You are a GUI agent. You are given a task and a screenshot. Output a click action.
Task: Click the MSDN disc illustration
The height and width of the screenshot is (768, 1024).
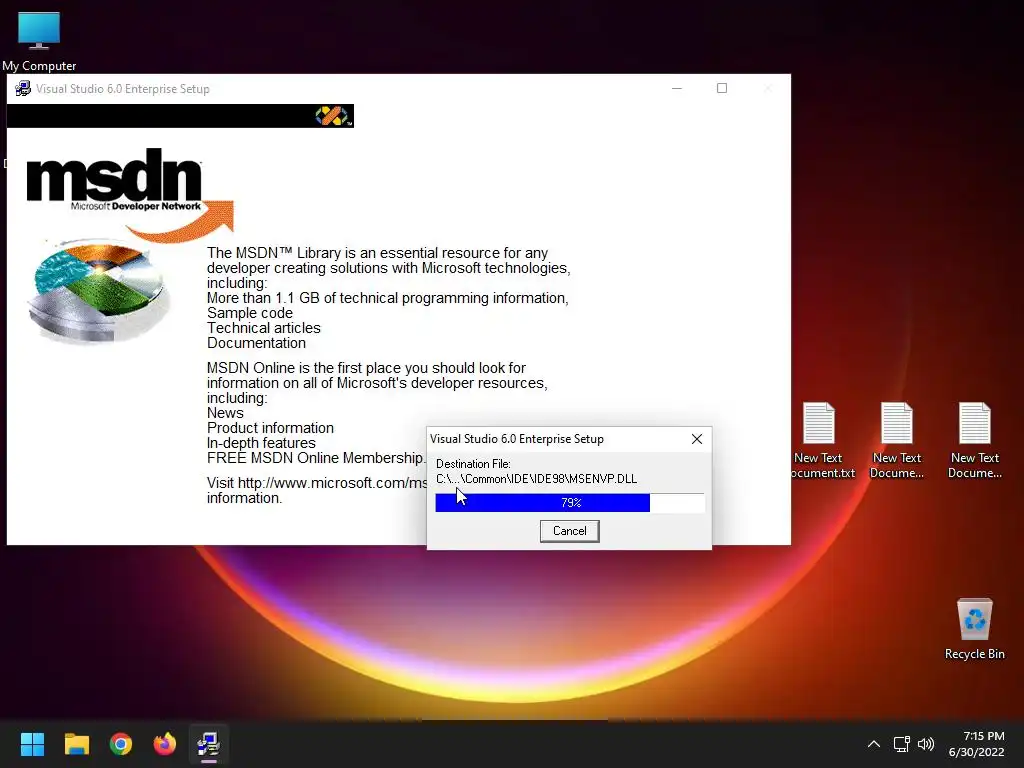pos(99,291)
